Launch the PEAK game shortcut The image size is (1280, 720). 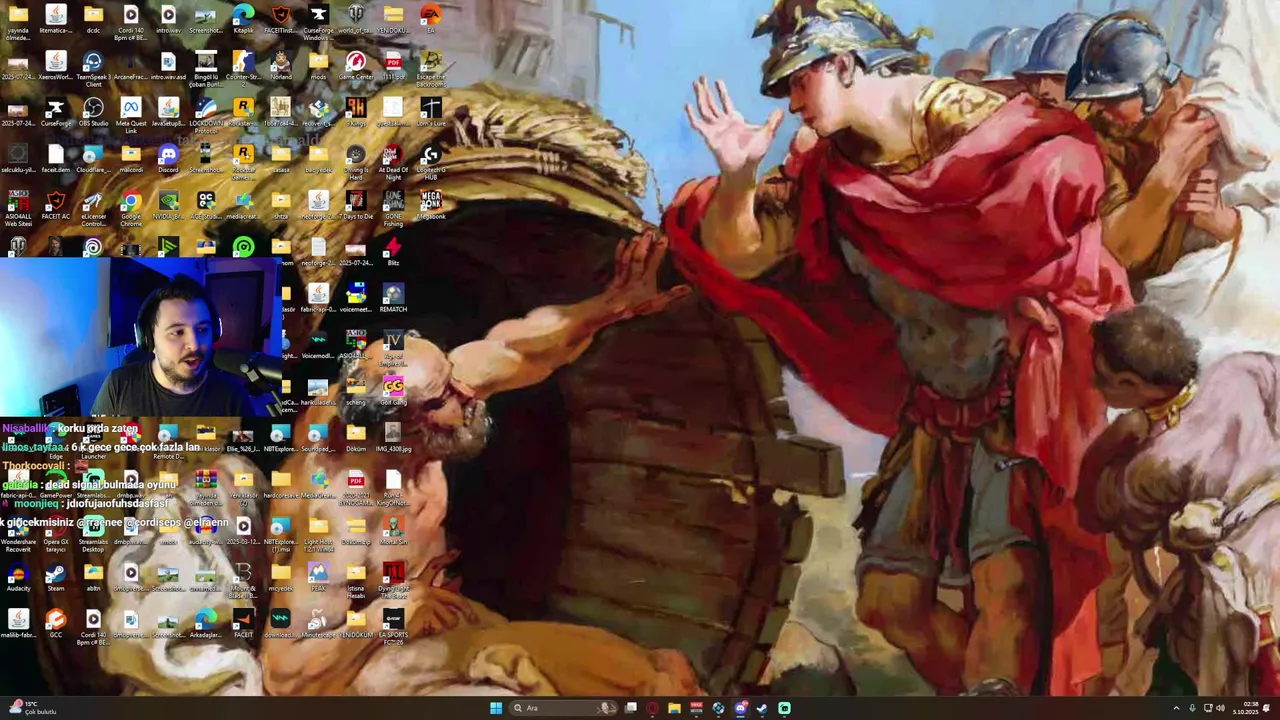(x=318, y=578)
